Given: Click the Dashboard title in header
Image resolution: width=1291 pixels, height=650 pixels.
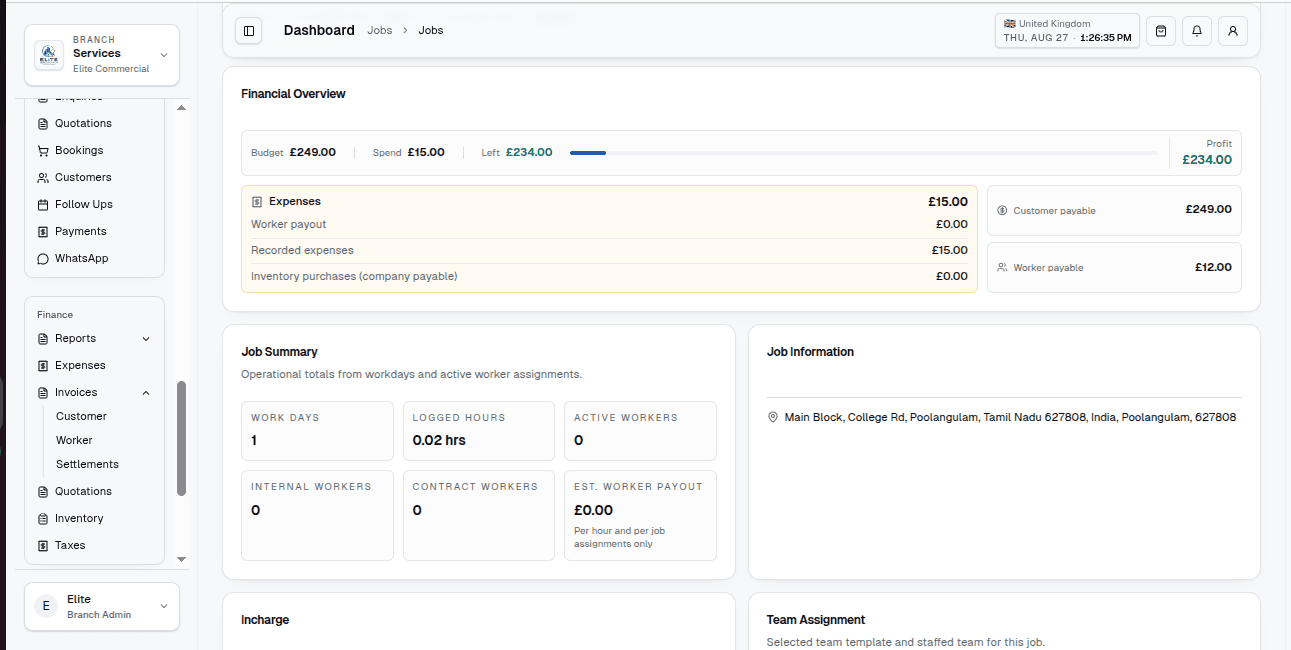Looking at the screenshot, I should point(319,31).
